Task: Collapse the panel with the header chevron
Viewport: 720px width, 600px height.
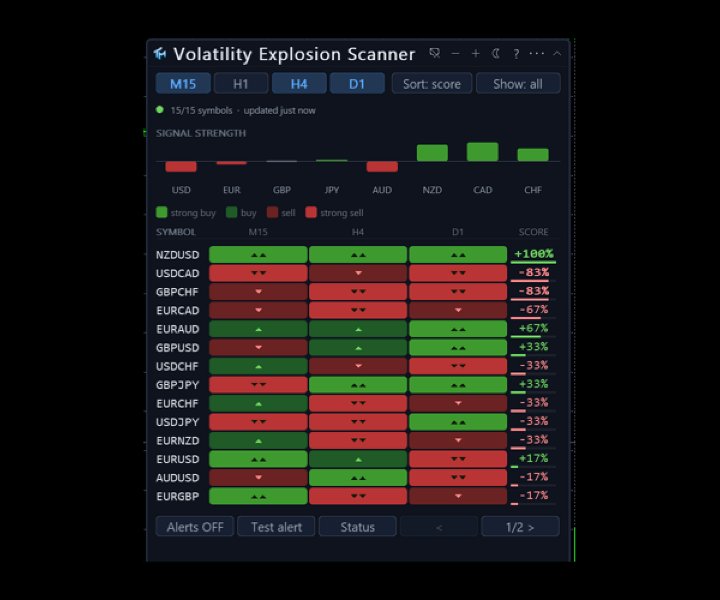Action: coord(557,54)
